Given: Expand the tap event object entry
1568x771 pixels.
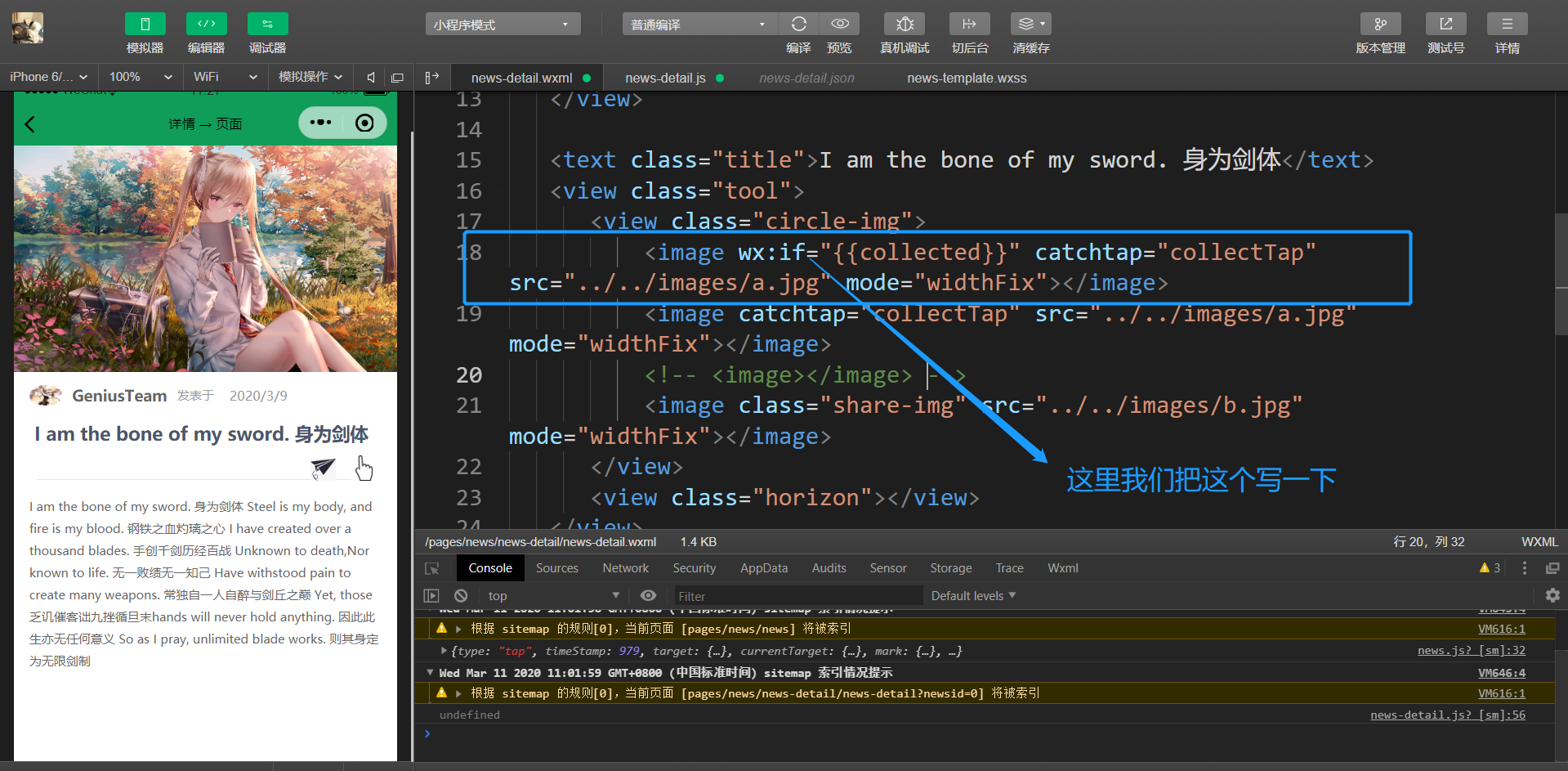Looking at the screenshot, I should click(x=444, y=651).
